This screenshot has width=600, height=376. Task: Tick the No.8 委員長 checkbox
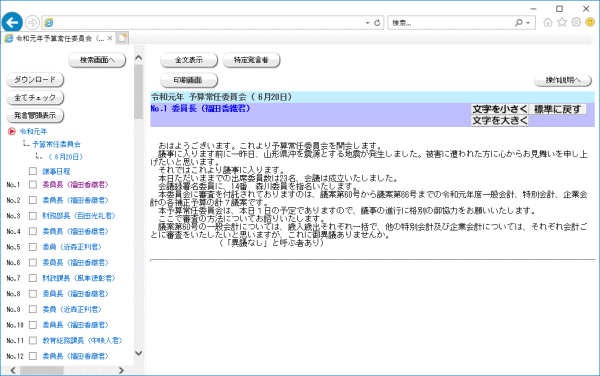[33, 294]
